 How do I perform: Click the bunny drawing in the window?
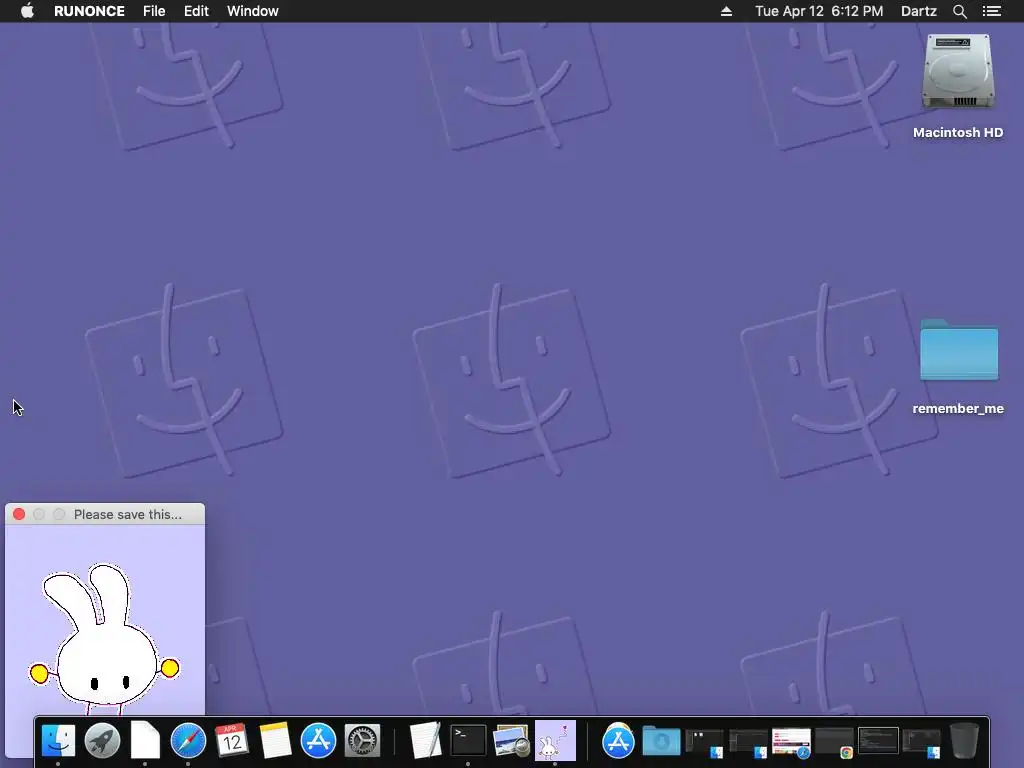(104, 639)
